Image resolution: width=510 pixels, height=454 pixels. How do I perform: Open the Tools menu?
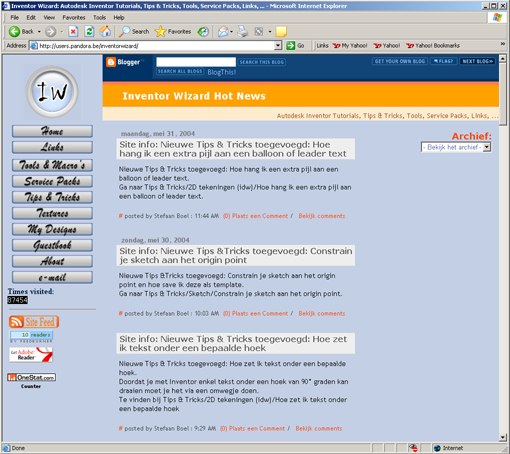pos(99,17)
